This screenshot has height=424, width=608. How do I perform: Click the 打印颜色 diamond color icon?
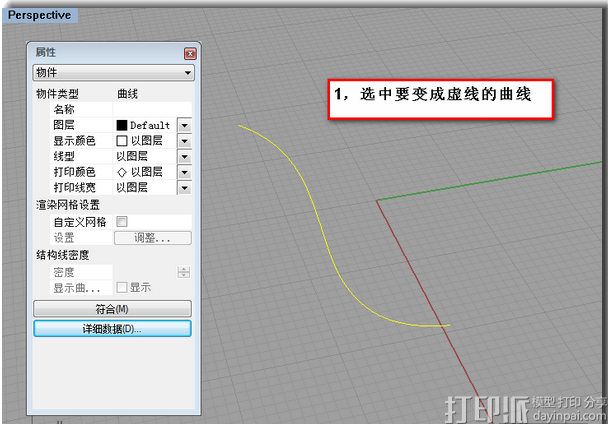point(122,172)
